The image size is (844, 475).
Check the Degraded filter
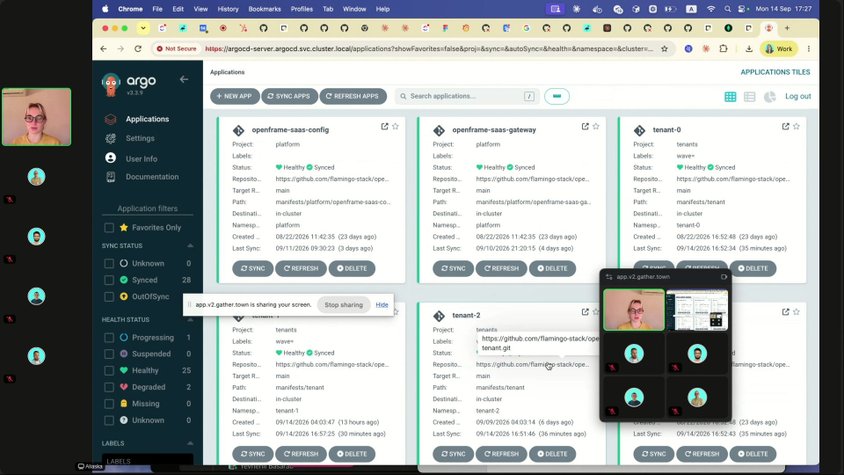(x=109, y=387)
